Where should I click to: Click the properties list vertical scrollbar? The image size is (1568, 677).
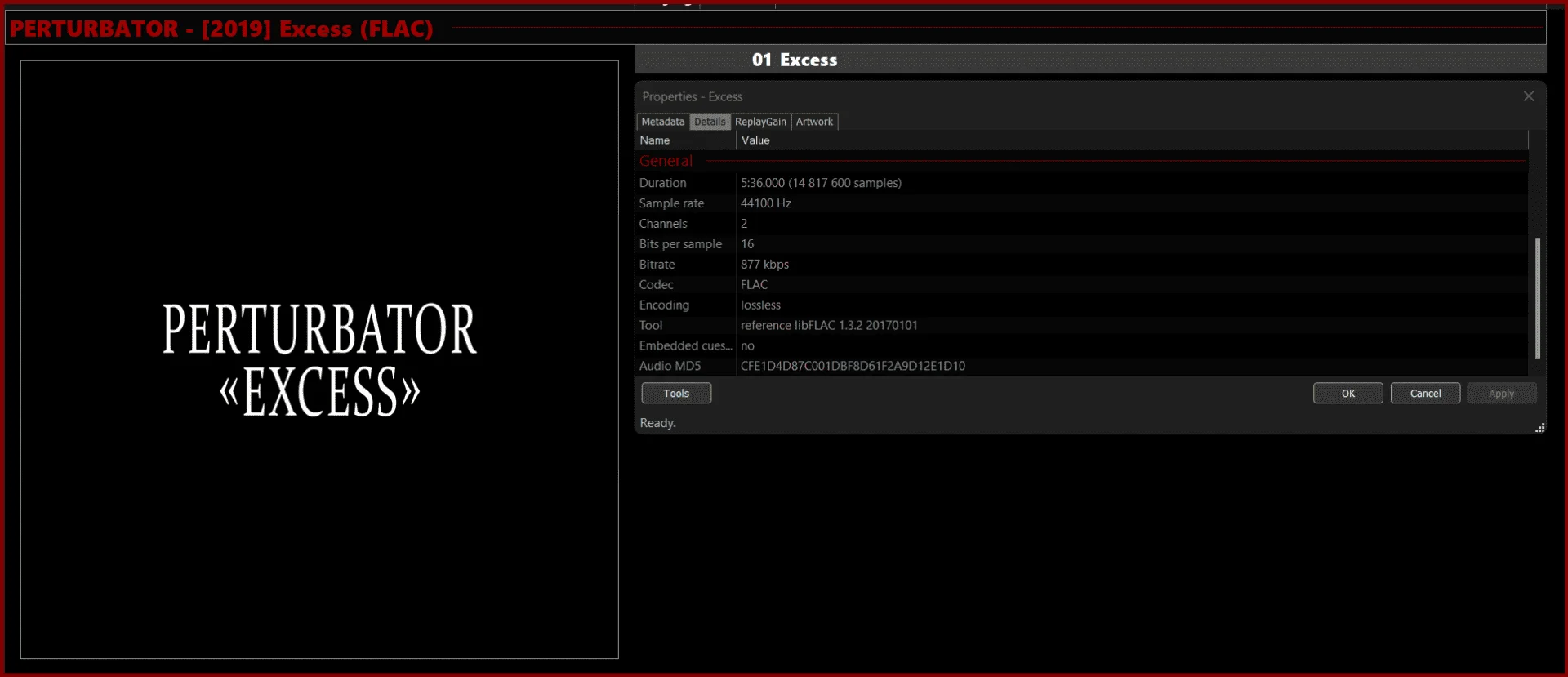tap(1538, 298)
